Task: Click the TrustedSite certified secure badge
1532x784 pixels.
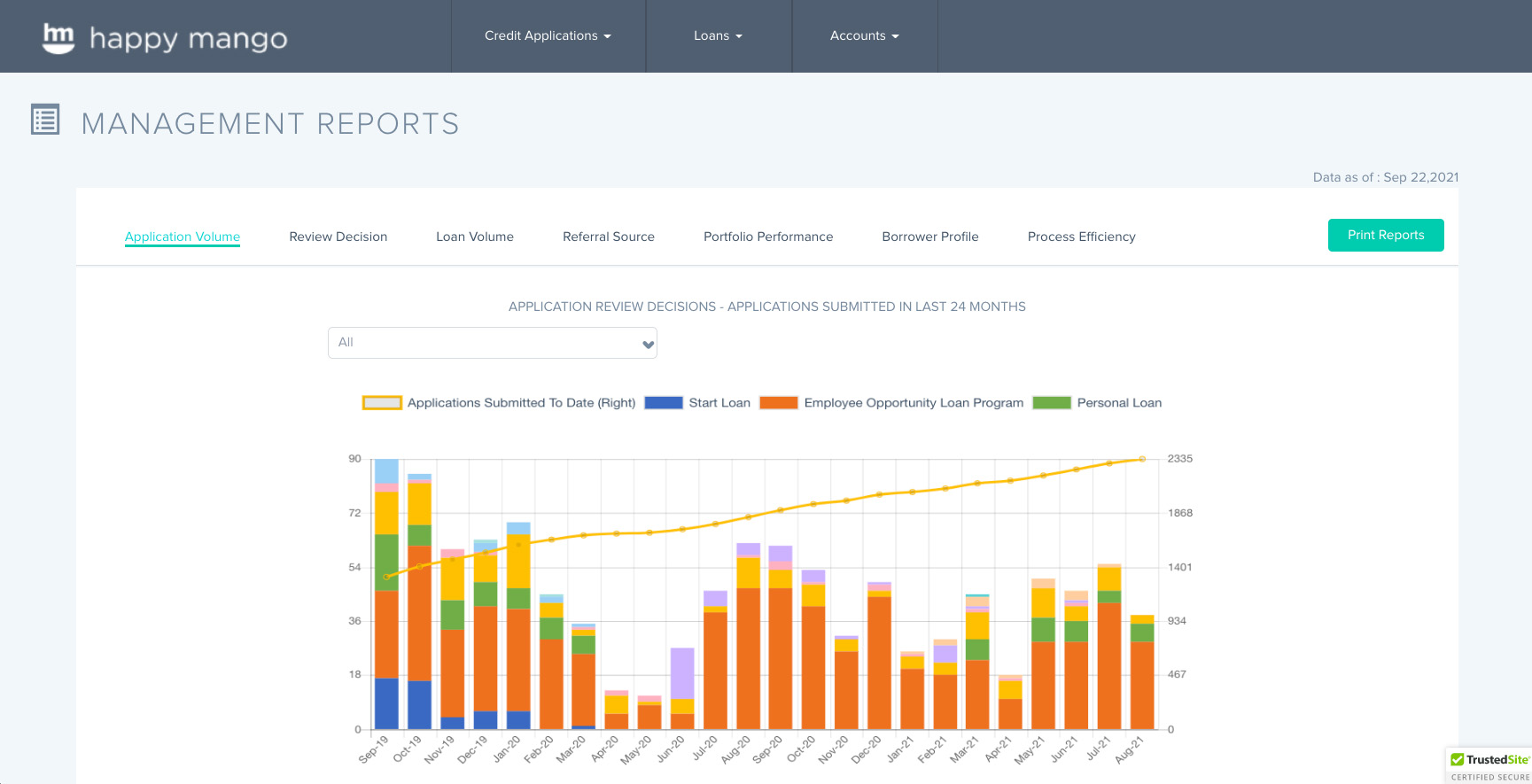Action: click(1490, 766)
